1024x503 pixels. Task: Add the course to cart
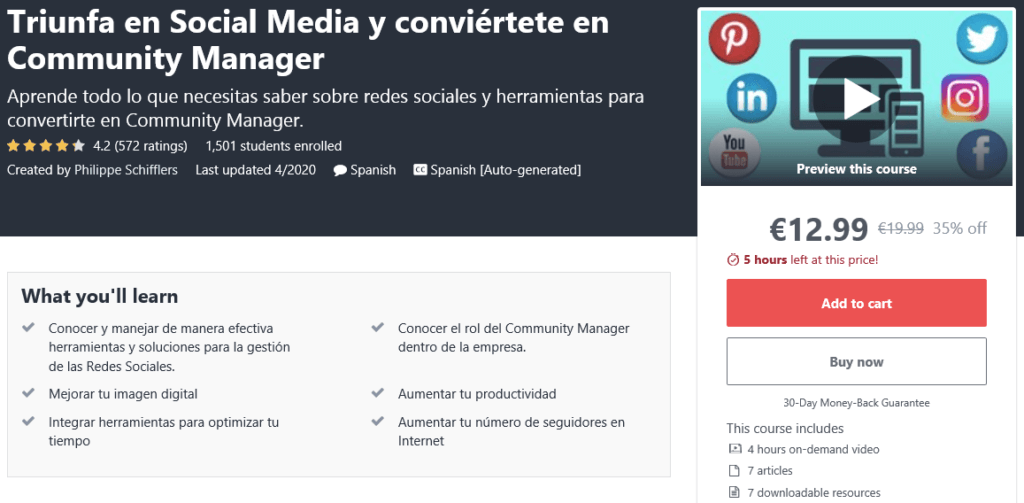[x=856, y=303]
